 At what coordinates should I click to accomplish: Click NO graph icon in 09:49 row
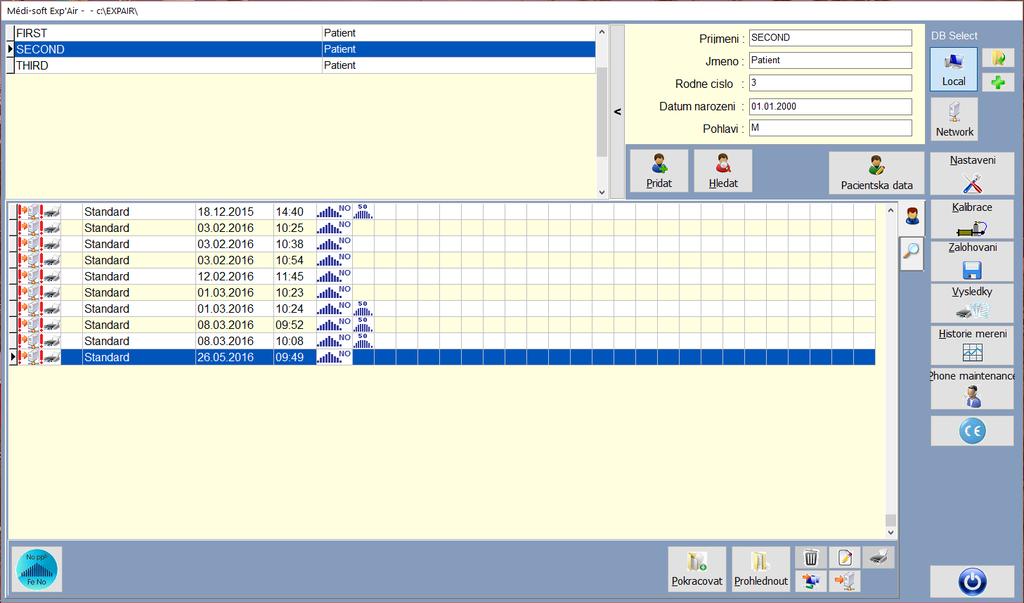point(334,357)
